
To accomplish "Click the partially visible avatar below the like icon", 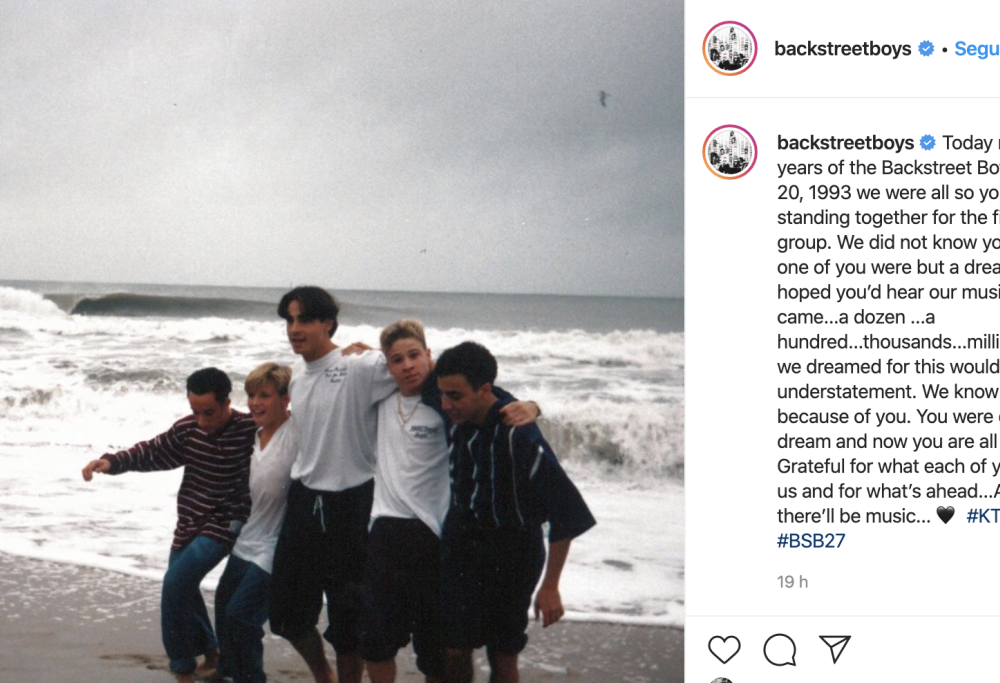I will coord(722,680).
